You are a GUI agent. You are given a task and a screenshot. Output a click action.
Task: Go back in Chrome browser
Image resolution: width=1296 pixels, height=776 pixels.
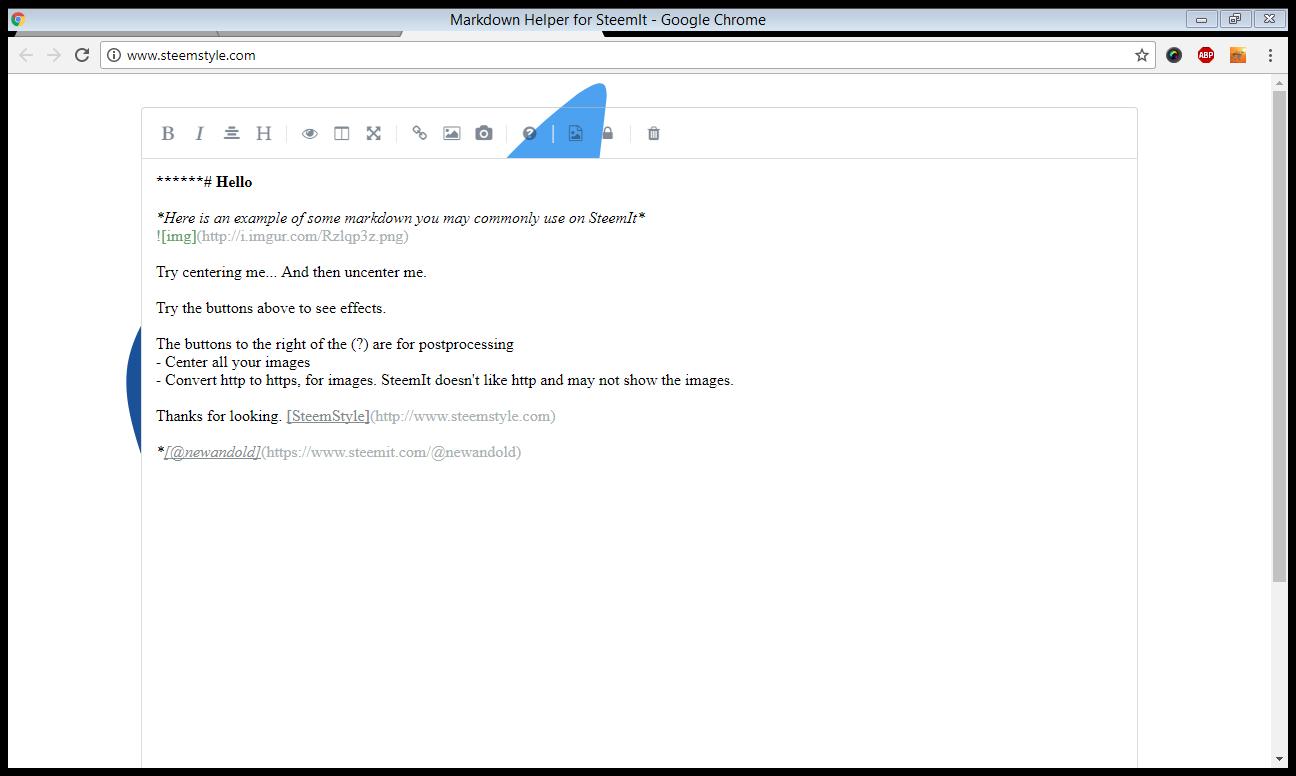(x=26, y=55)
